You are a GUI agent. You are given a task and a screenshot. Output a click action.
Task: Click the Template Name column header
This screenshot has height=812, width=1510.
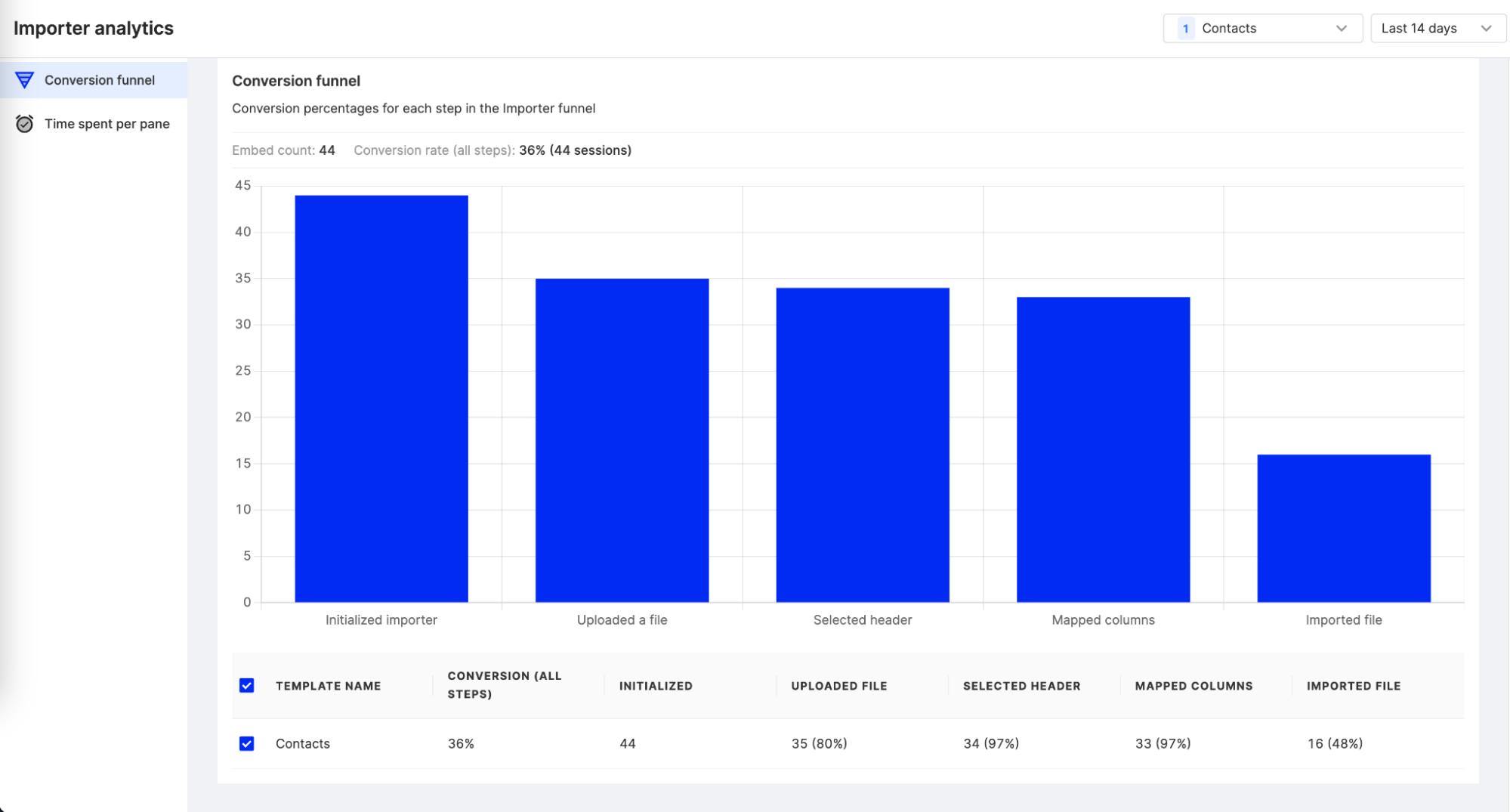[x=329, y=686]
